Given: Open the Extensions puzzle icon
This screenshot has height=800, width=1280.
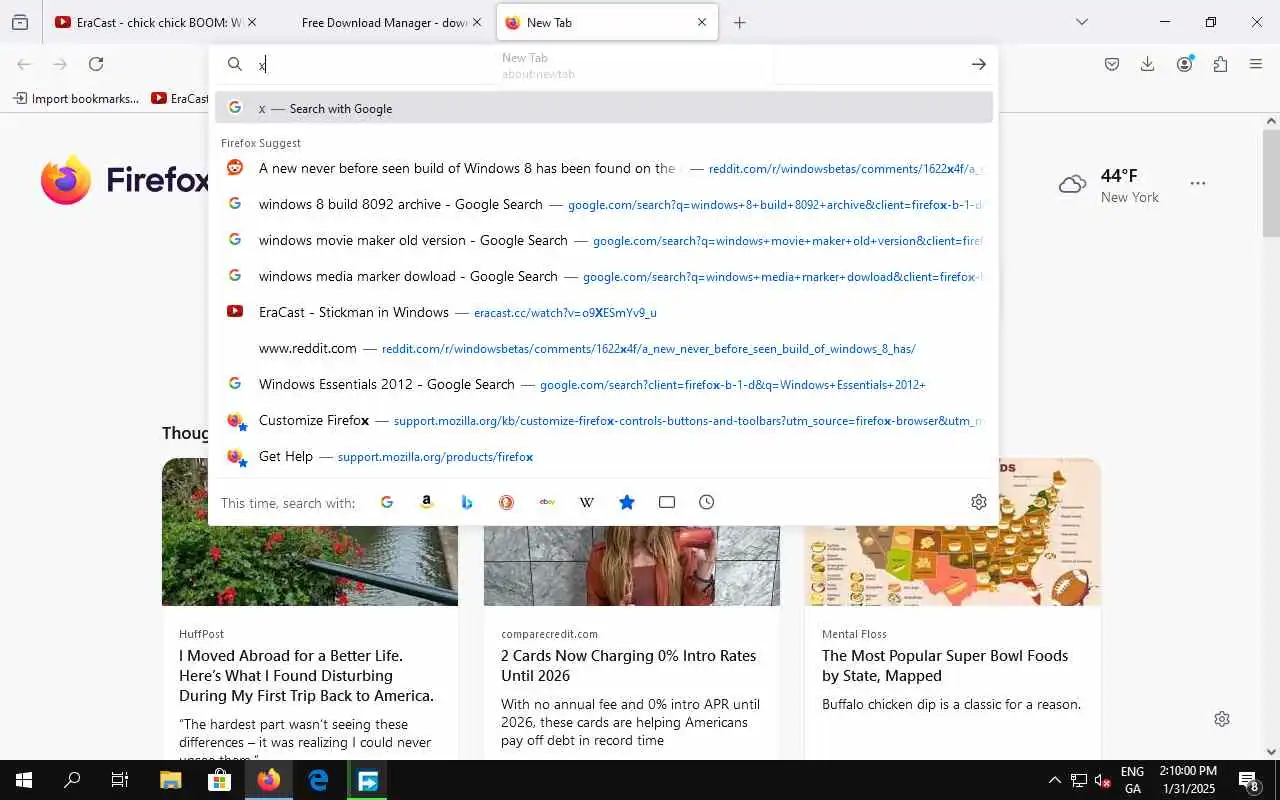Looking at the screenshot, I should coord(1220,64).
